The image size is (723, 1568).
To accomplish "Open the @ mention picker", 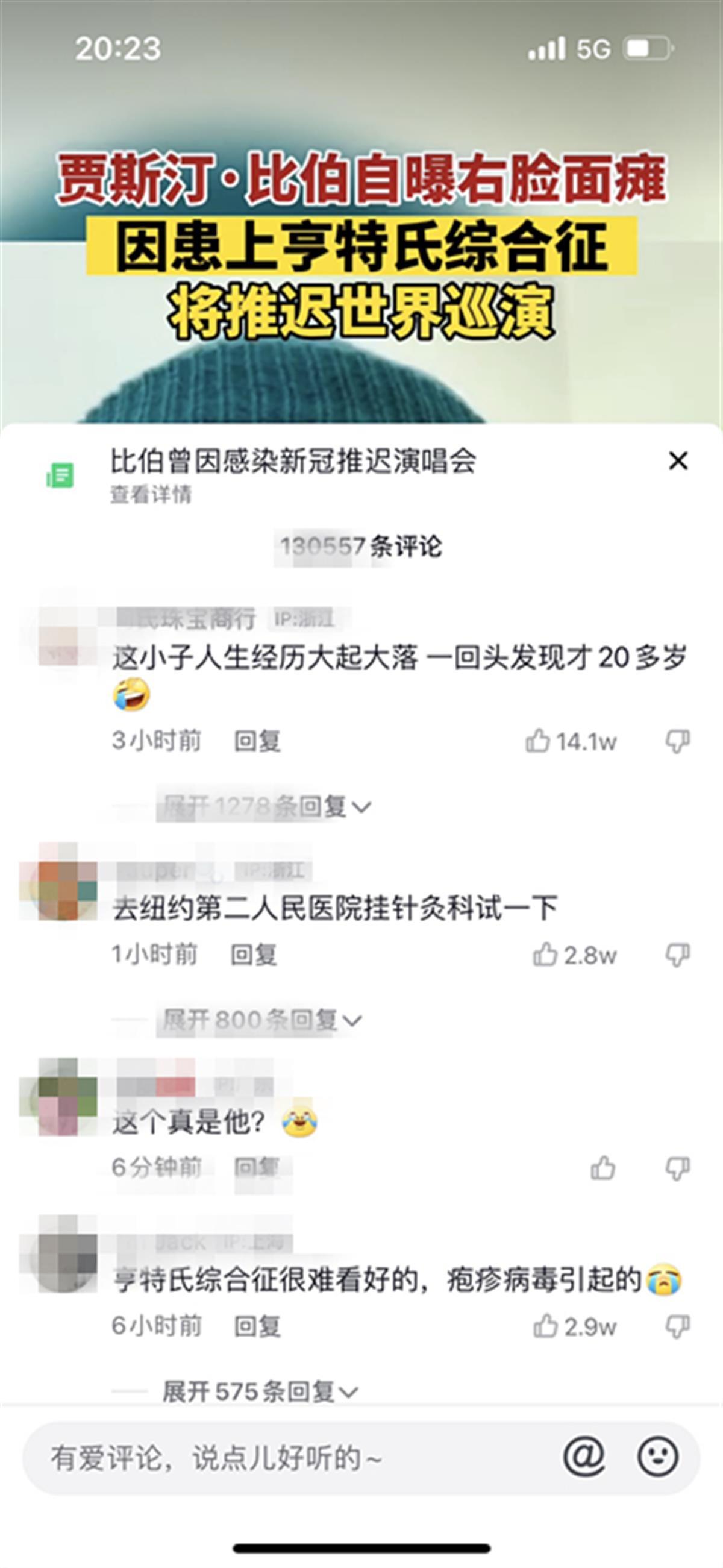I will 584,1457.
